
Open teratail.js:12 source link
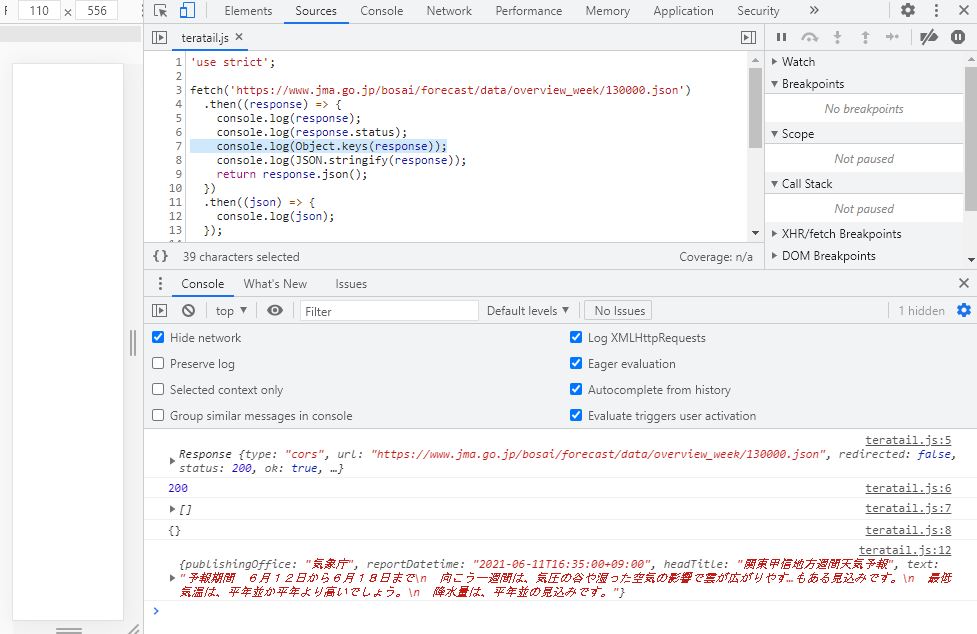(x=906, y=549)
